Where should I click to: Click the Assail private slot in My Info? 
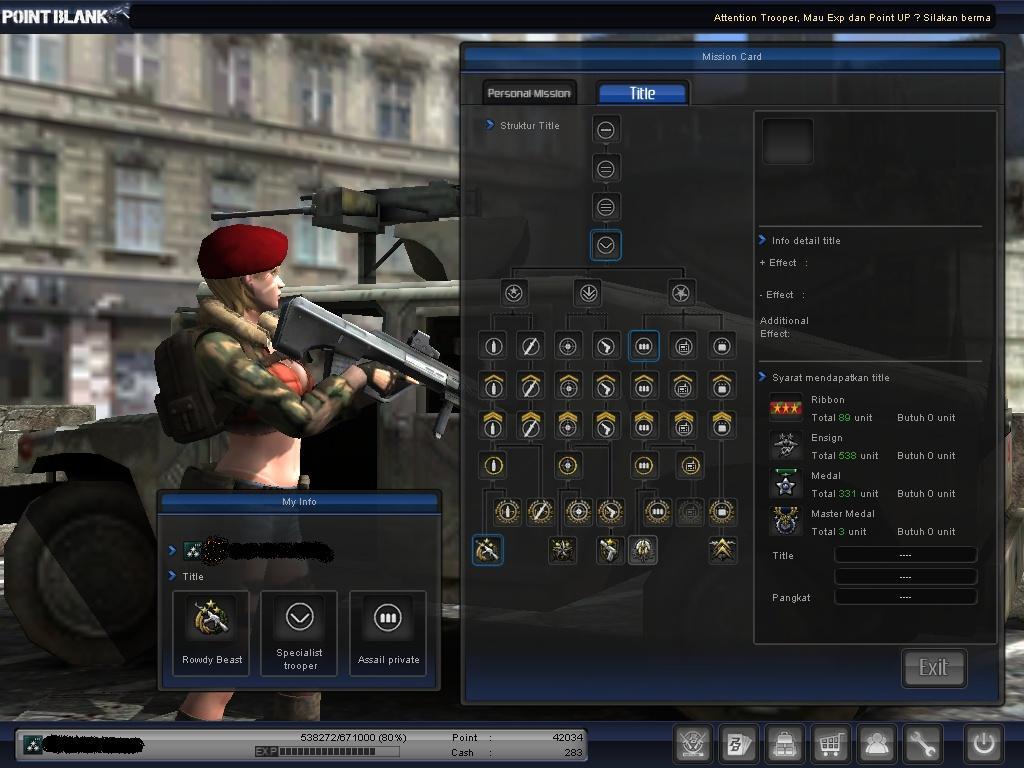pos(388,633)
